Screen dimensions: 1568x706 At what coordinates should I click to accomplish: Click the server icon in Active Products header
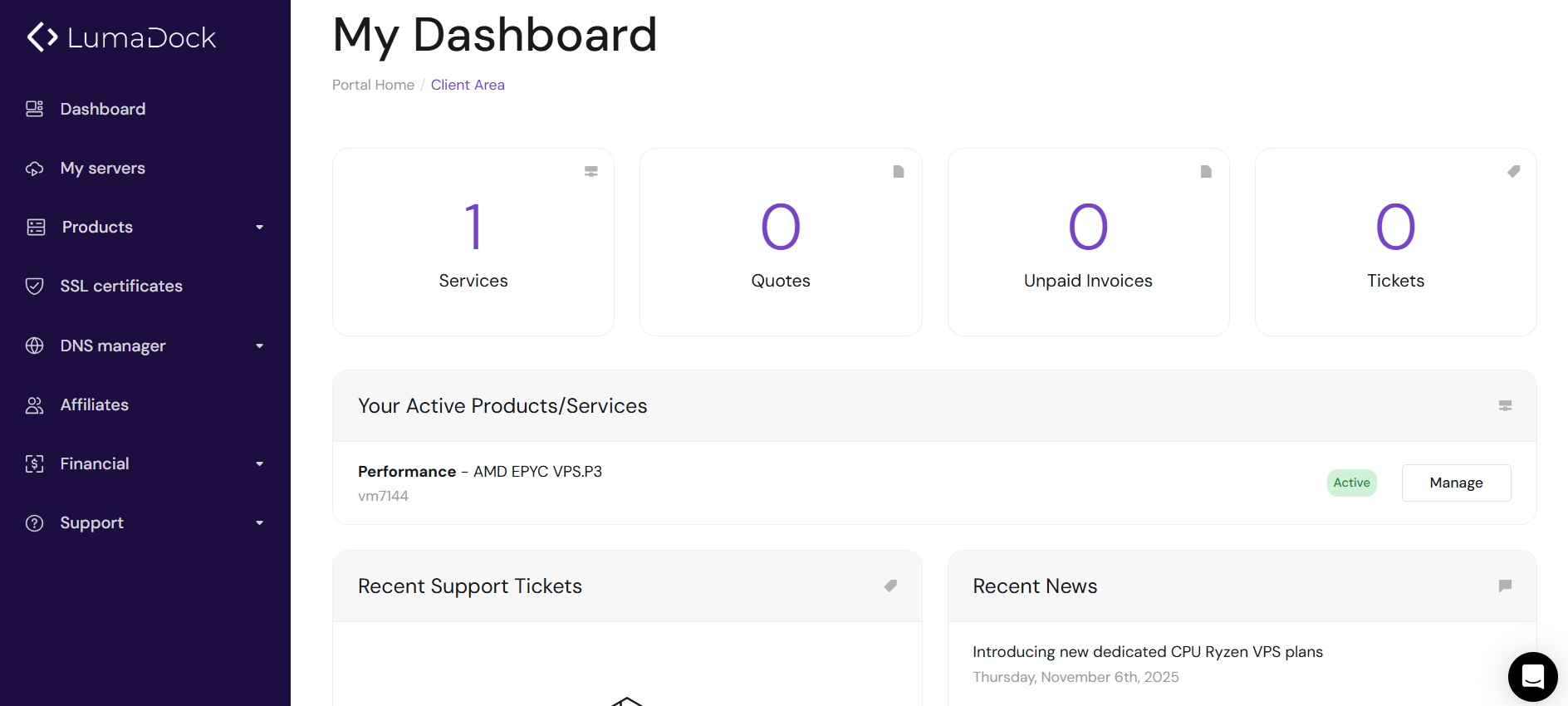(1505, 405)
